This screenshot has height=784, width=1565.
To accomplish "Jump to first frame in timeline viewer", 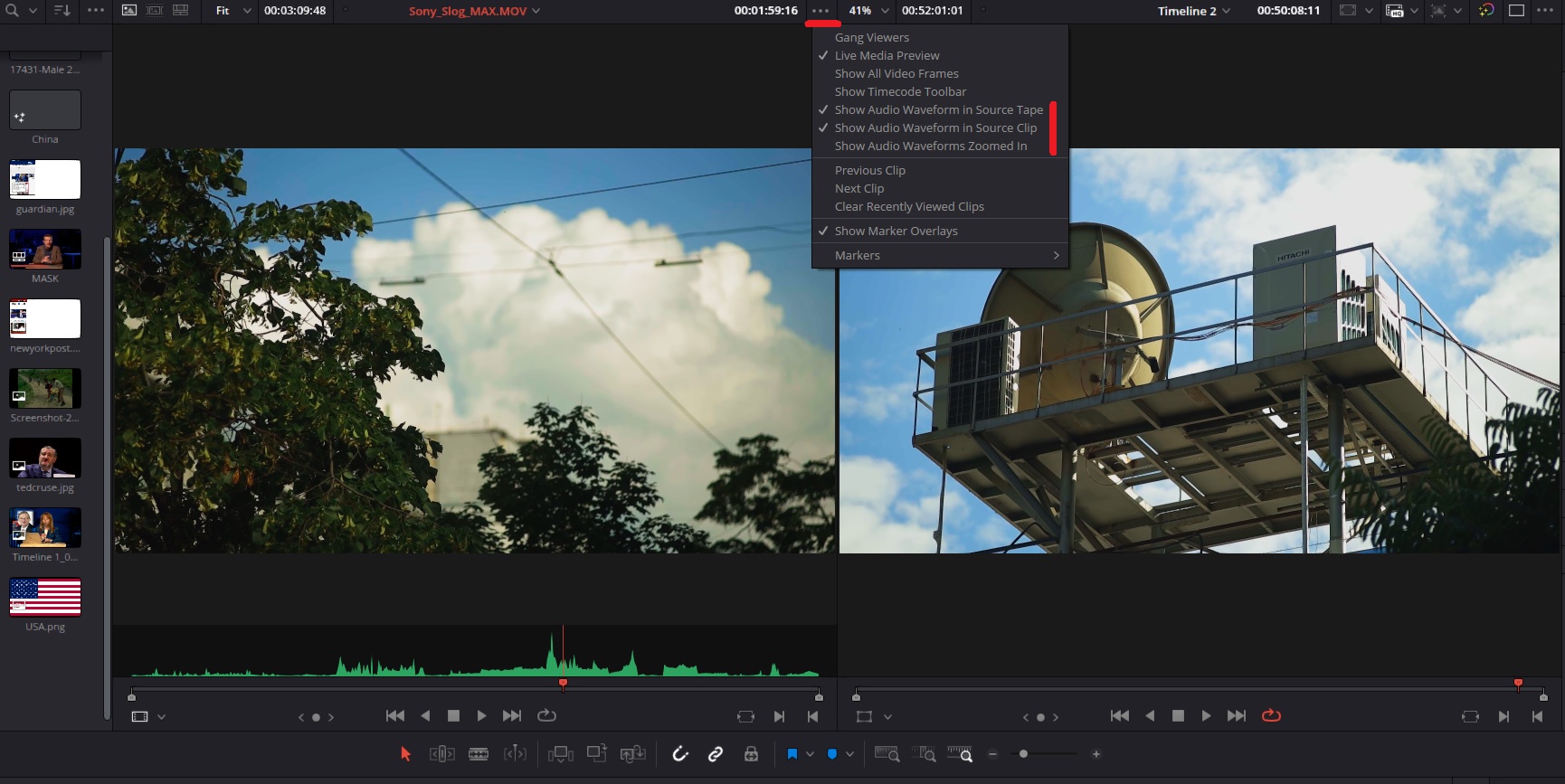I will 1119,715.
